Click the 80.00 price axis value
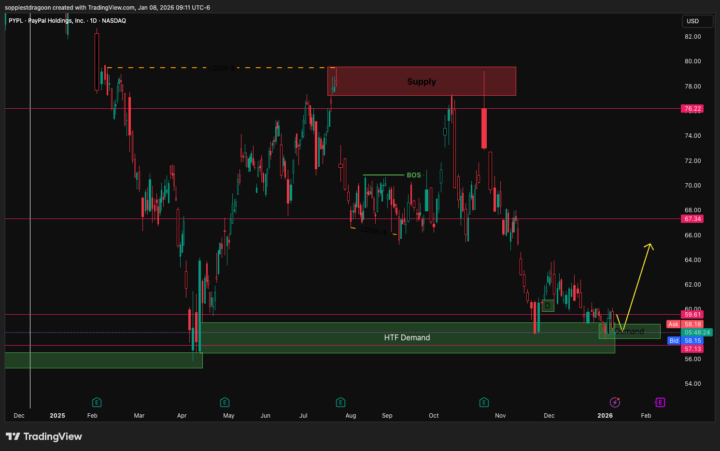The width and height of the screenshot is (720, 451). (x=692, y=62)
